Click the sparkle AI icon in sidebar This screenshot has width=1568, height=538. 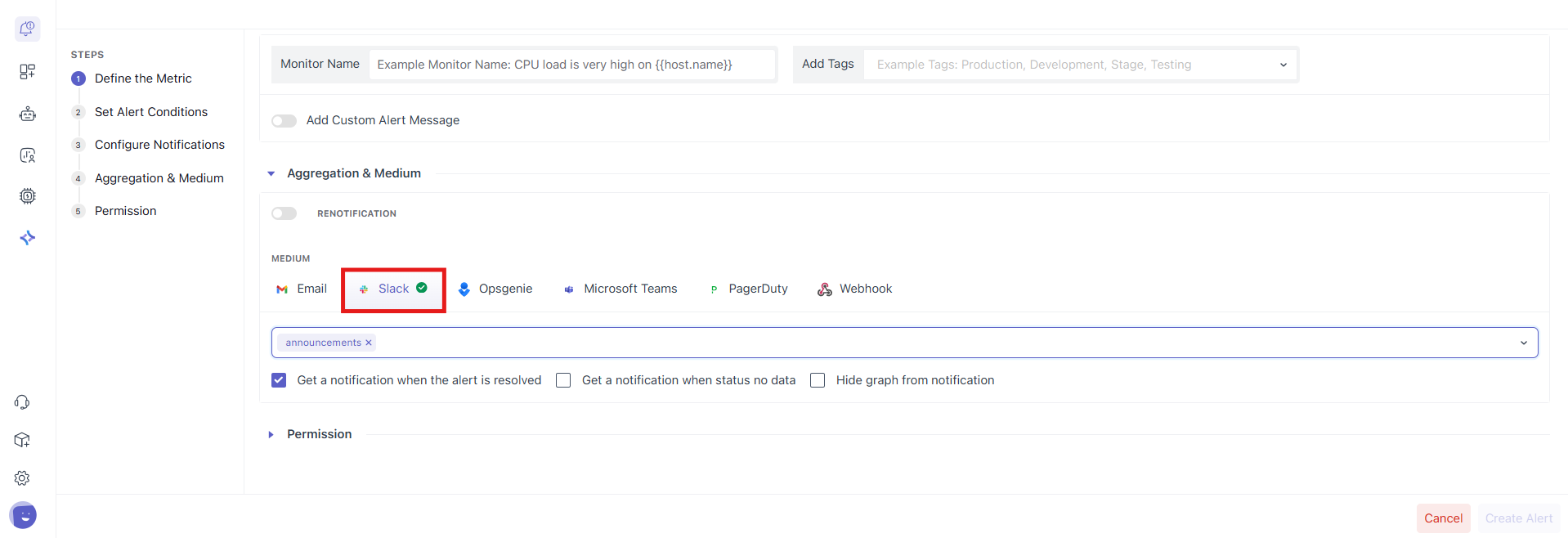[27, 238]
